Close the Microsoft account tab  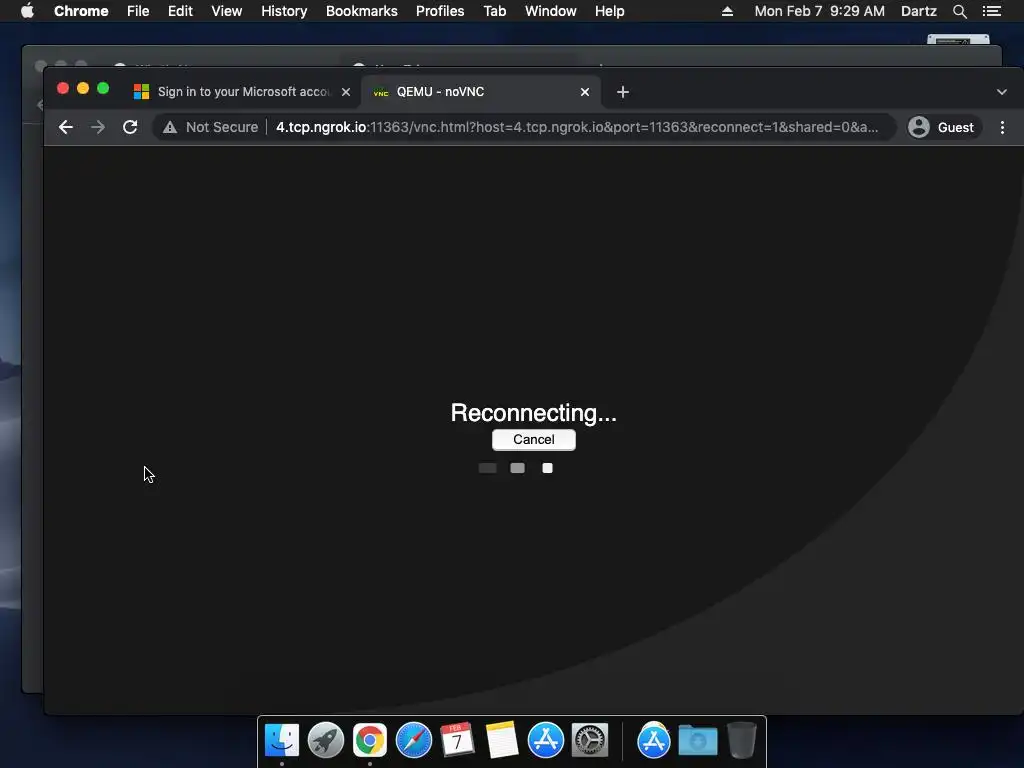coord(346,92)
